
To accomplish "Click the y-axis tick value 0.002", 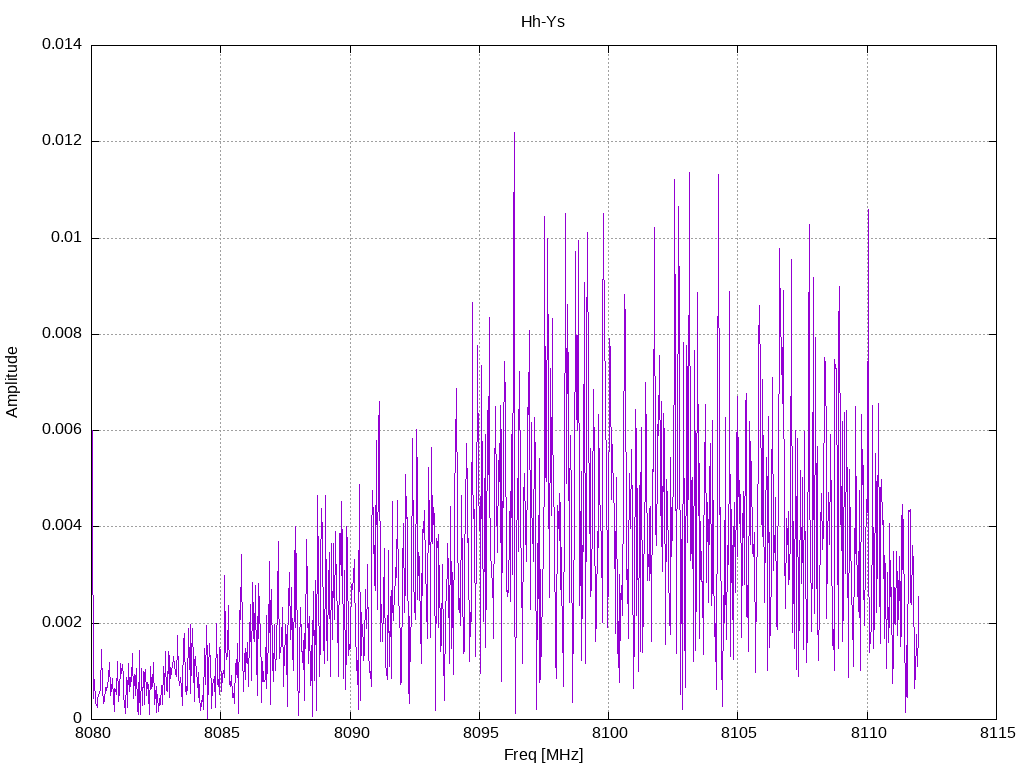I will click(62, 622).
